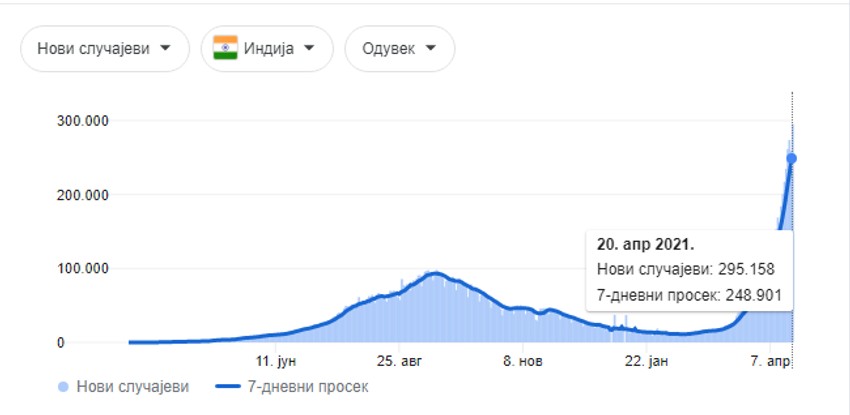This screenshot has height=415, width=850.
Task: Click the highlighted data point on the curve
Action: pos(791,158)
